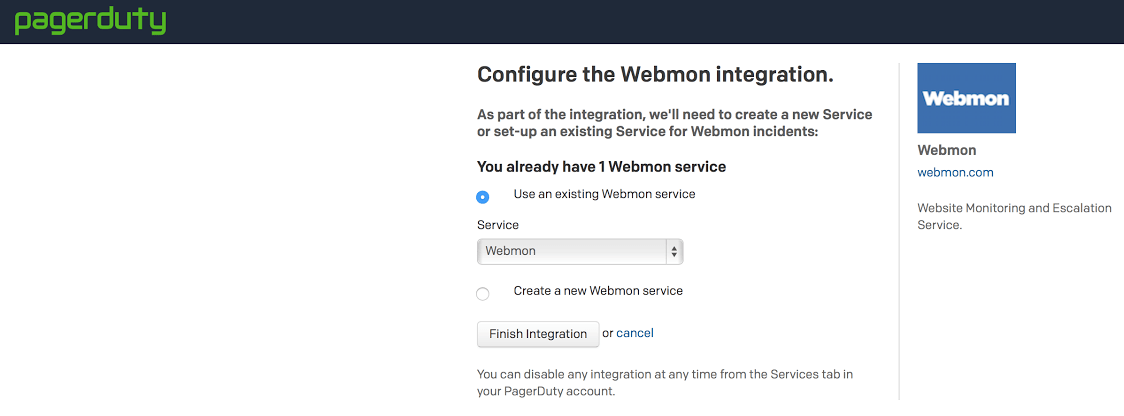Click the 'As part of the integration' paragraph

pyautogui.click(x=675, y=123)
